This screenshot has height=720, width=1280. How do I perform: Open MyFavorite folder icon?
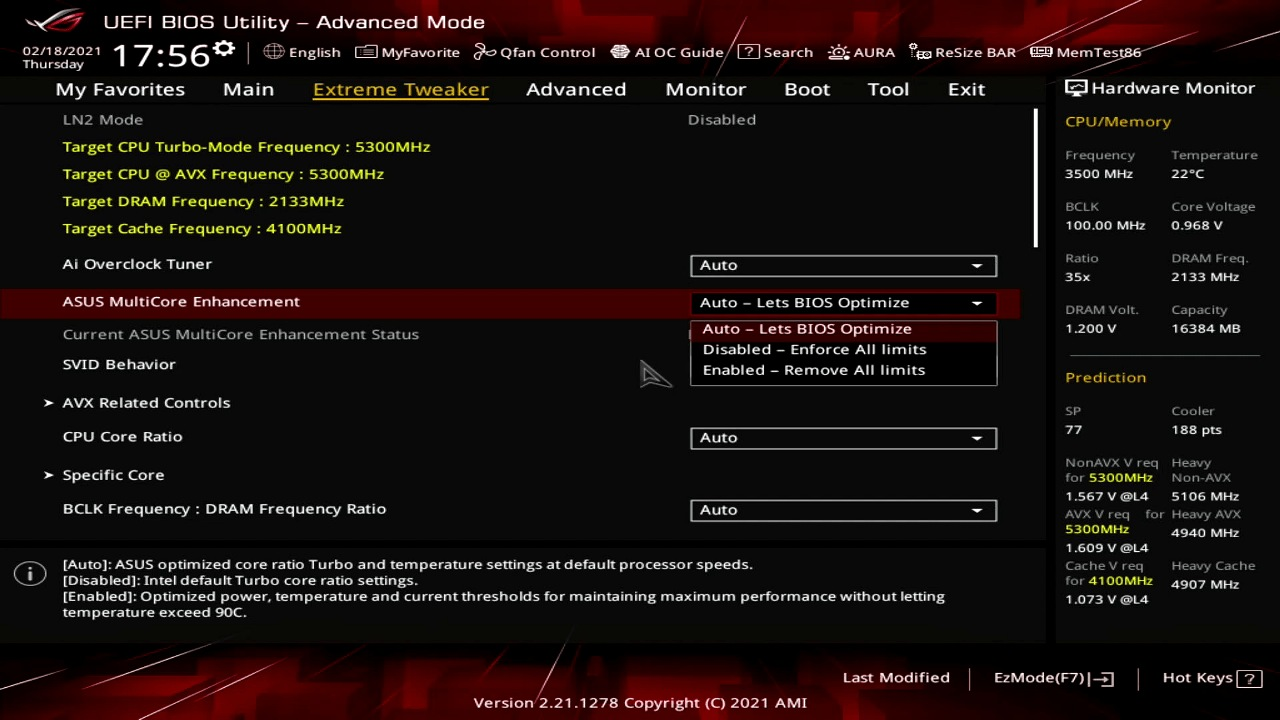366,52
